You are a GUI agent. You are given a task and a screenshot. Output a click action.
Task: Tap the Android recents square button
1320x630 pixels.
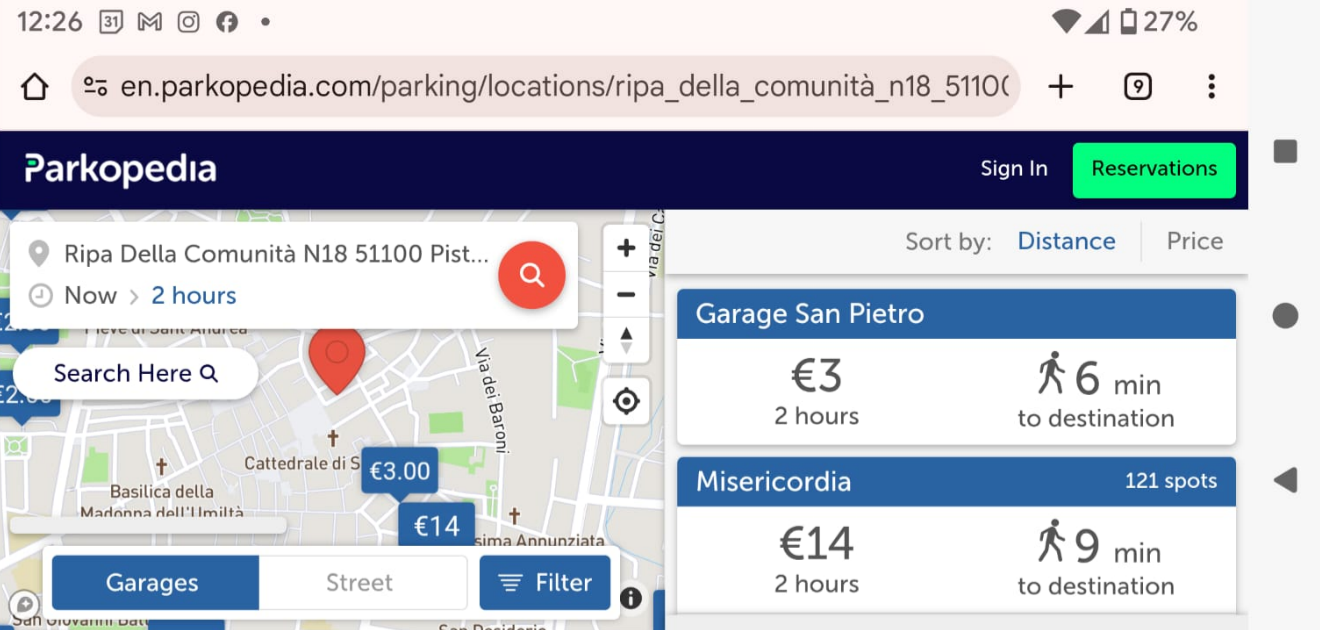point(1285,152)
